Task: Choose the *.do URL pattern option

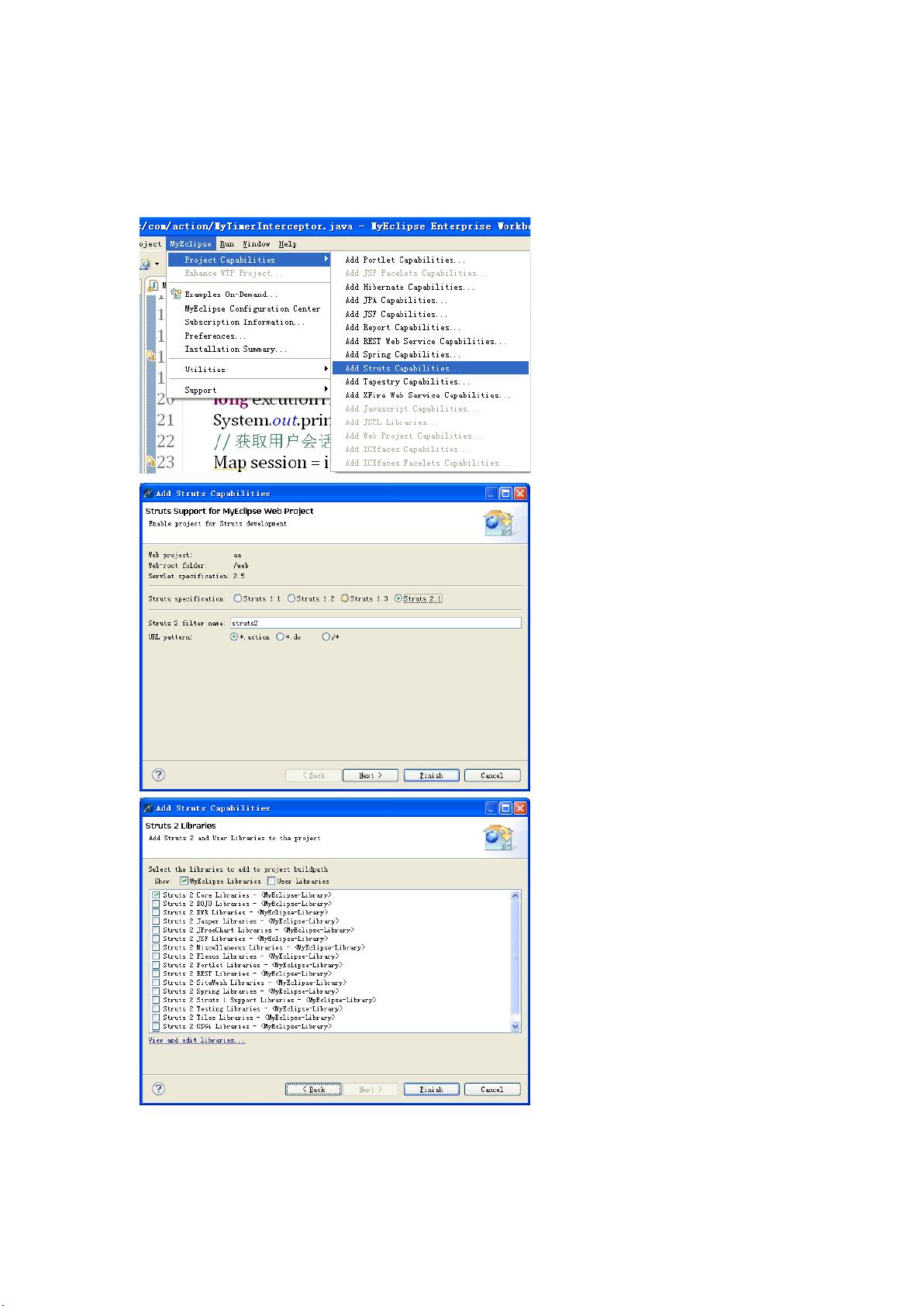Action: coord(280,637)
